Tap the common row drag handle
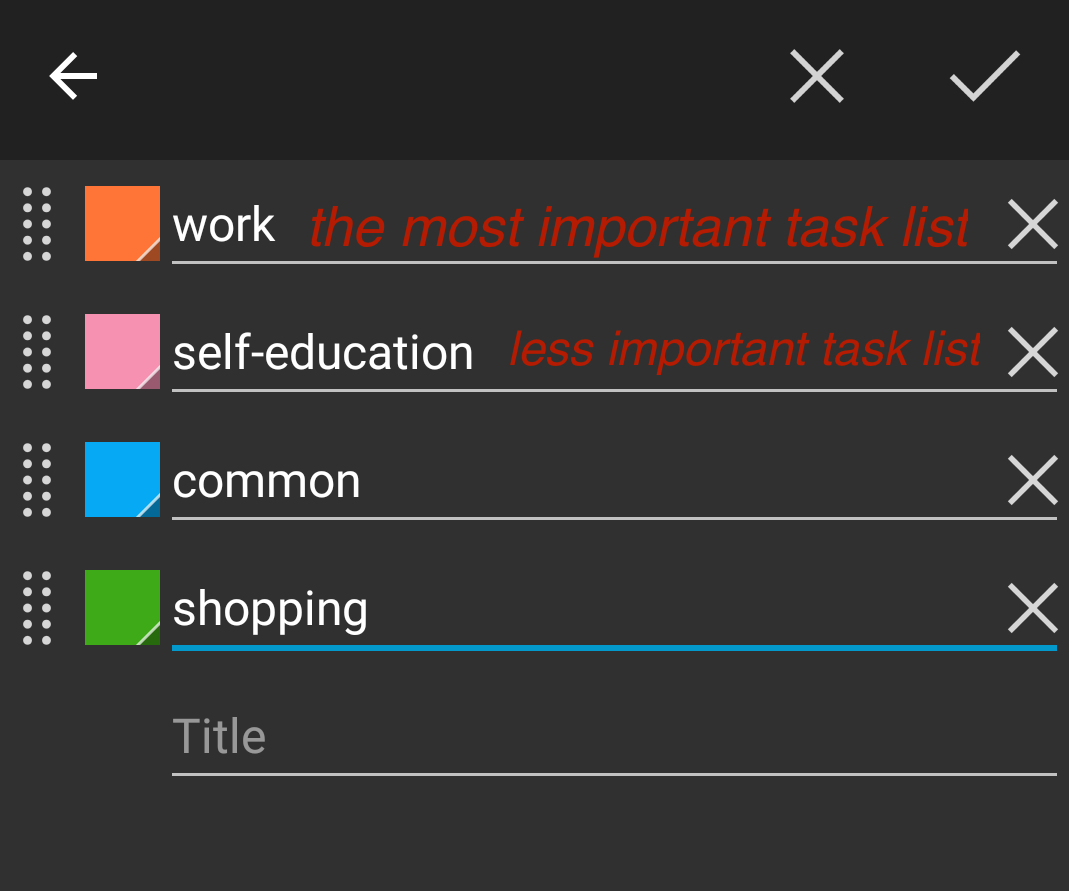Screen dimensions: 1069x891 point(37,480)
